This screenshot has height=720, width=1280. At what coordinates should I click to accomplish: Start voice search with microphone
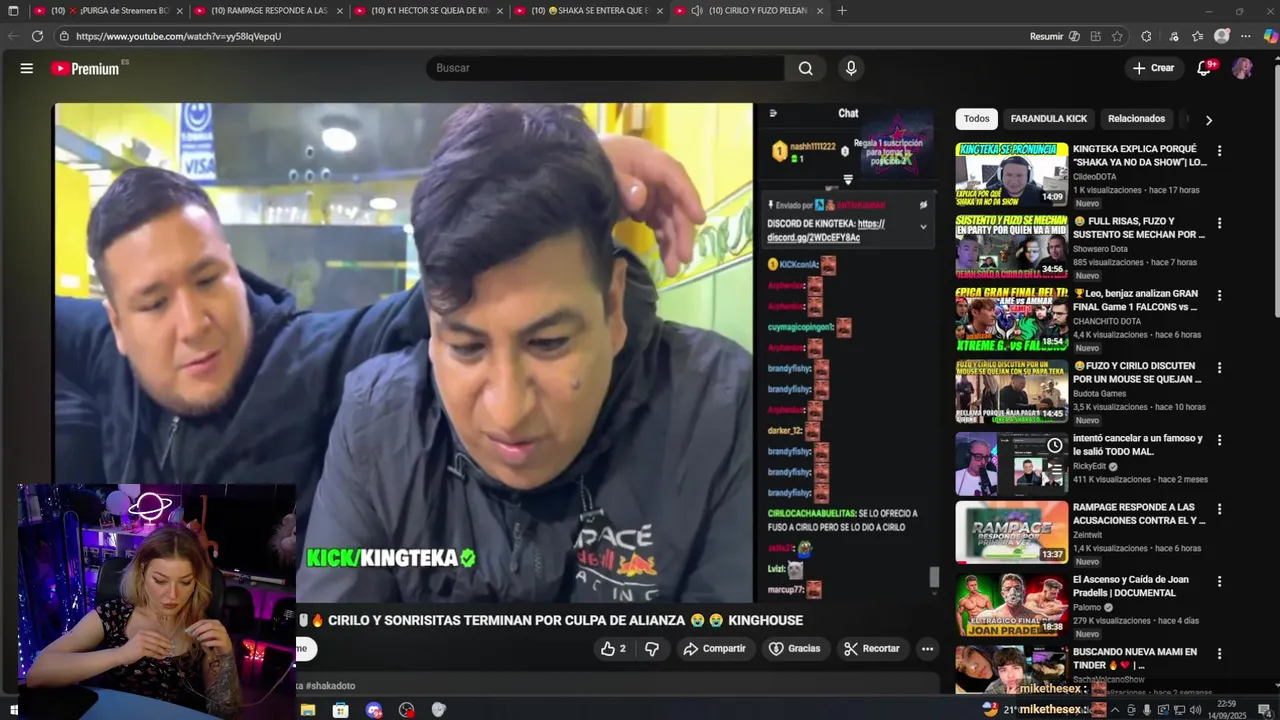[x=851, y=68]
